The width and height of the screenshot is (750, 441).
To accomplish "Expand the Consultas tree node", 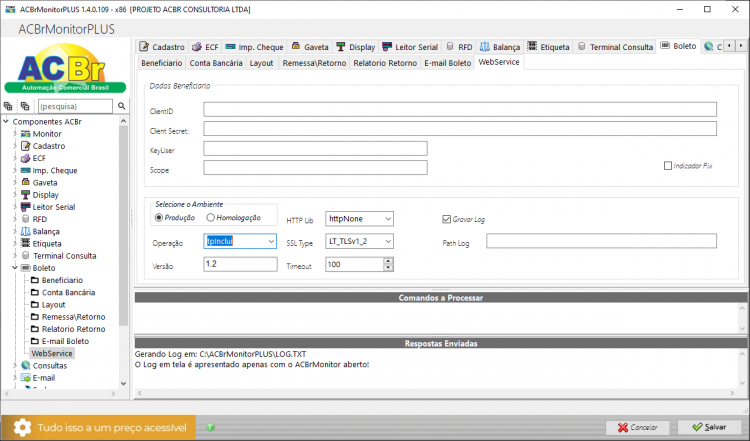I will [15, 365].
